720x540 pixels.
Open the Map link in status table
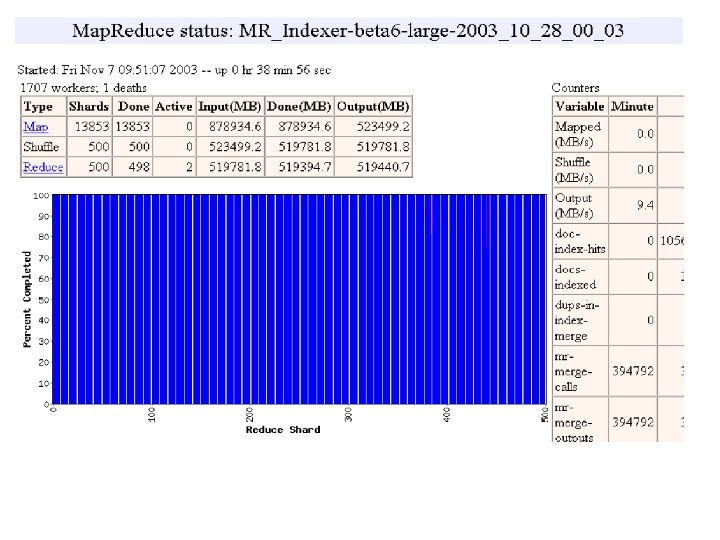point(35,127)
